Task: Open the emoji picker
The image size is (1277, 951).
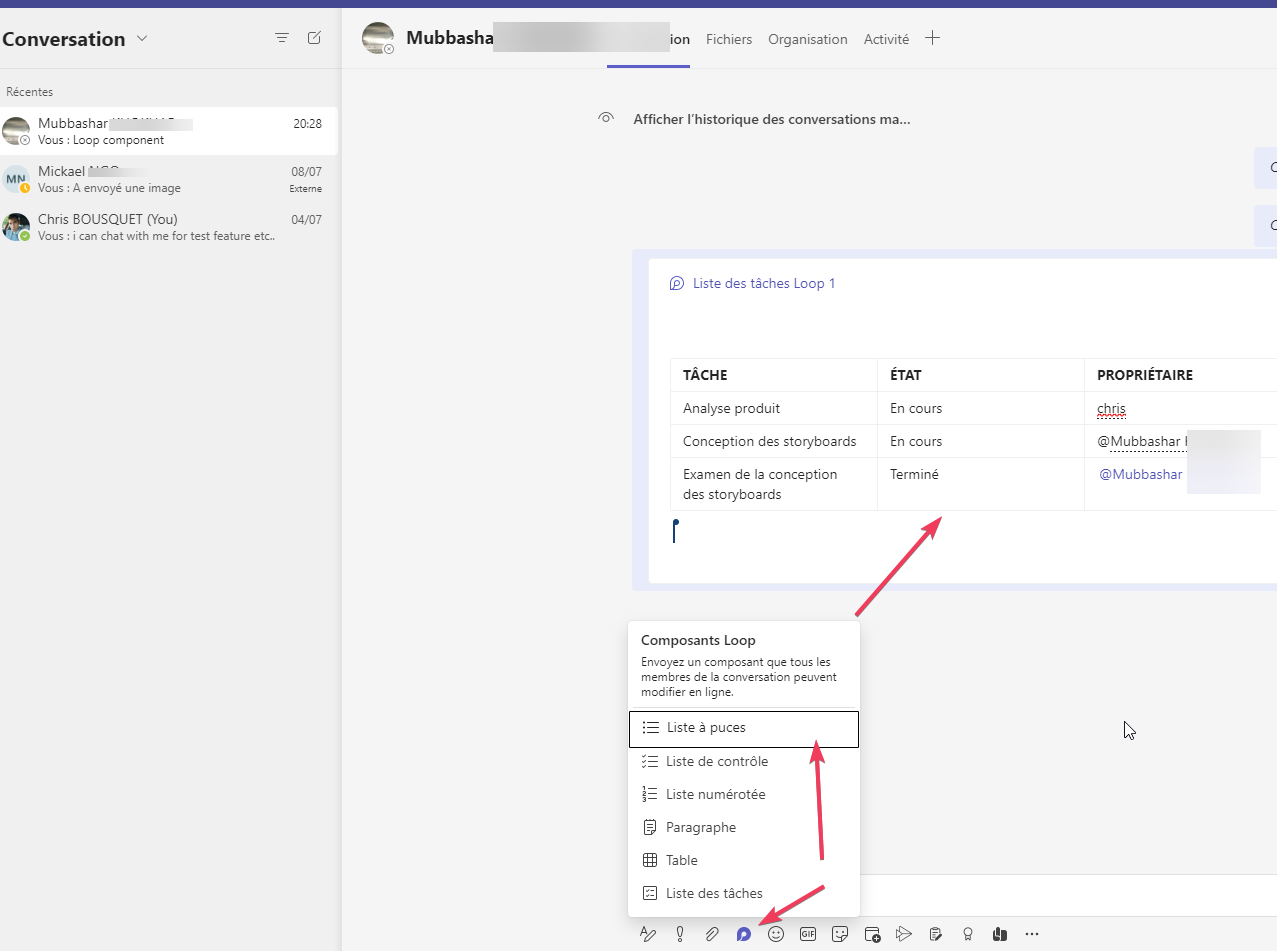Action: coord(776,934)
